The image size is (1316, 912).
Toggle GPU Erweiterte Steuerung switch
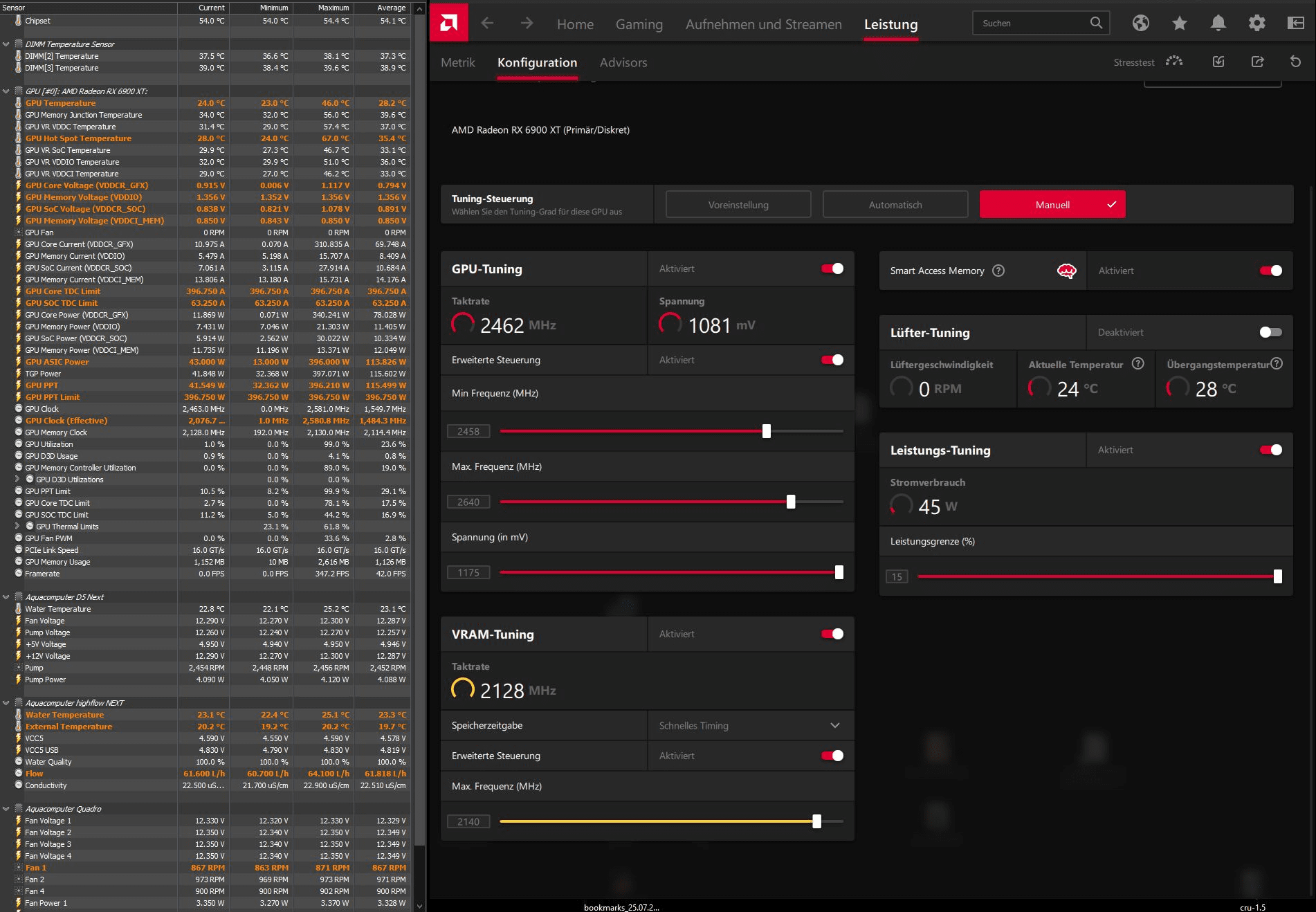(x=832, y=360)
